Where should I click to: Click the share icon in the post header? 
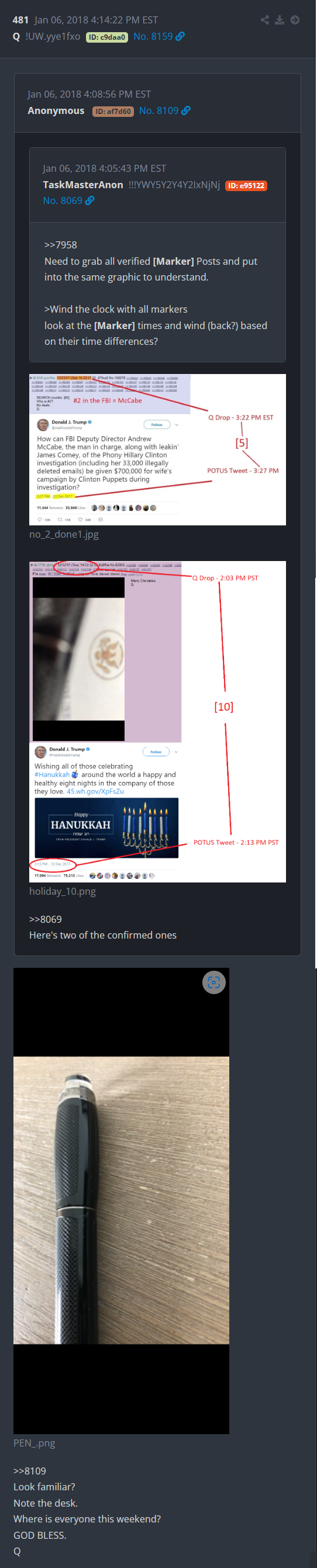tap(264, 20)
